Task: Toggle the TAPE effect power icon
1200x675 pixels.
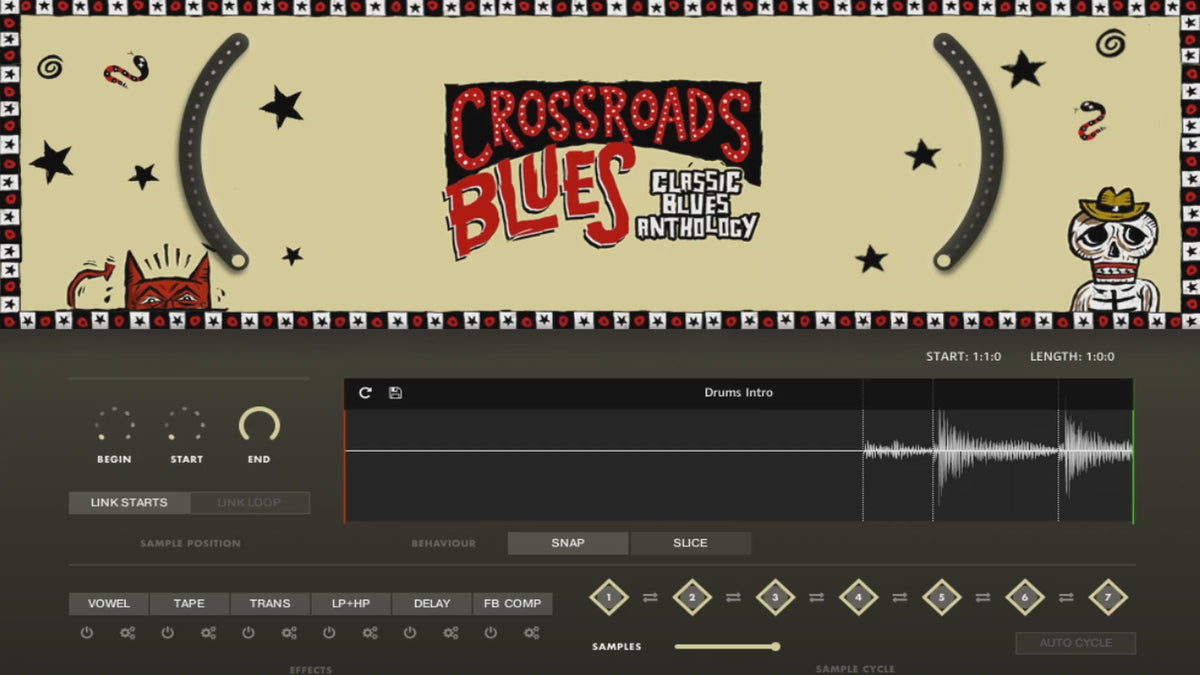Action: (168, 633)
